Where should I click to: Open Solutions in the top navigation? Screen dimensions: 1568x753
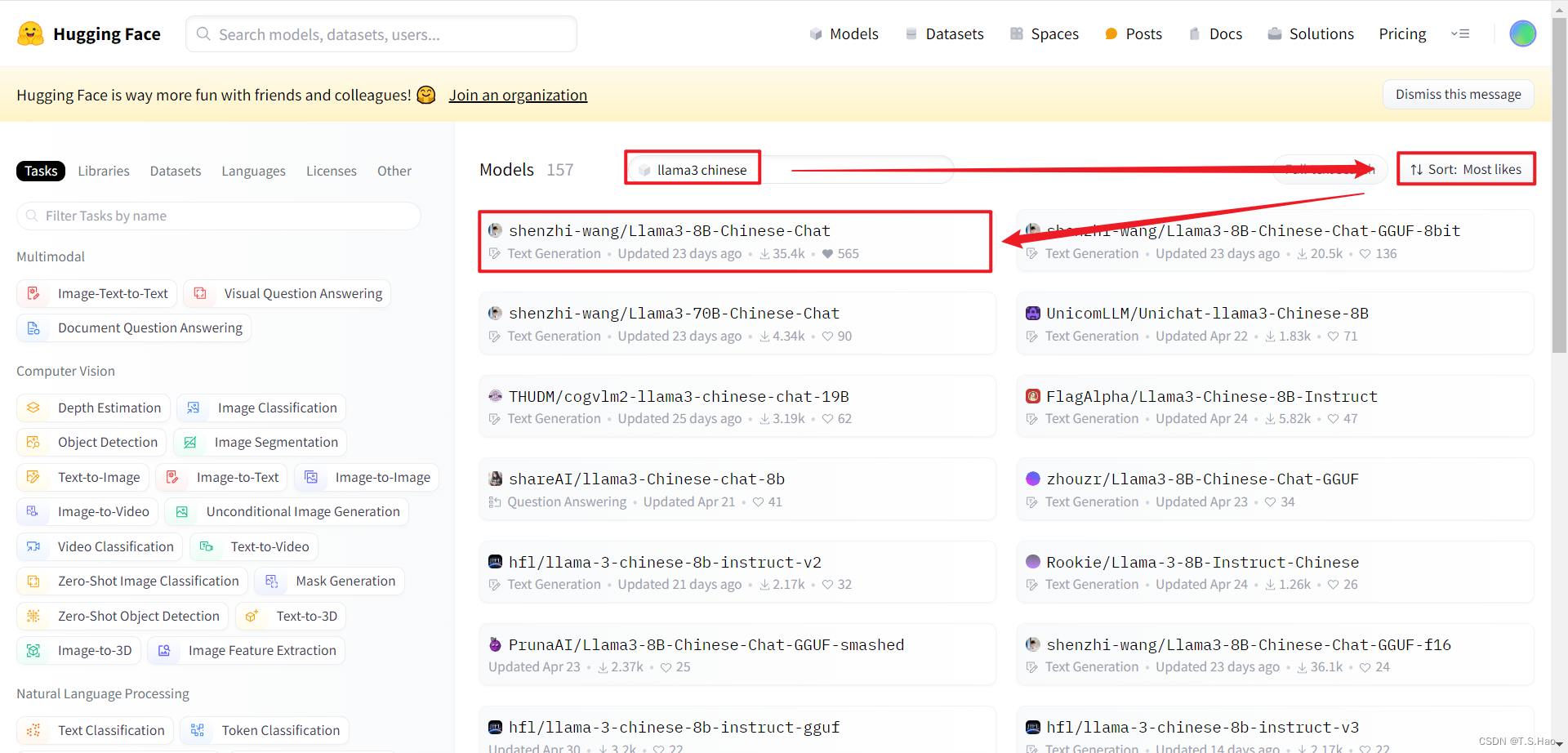pos(1311,33)
